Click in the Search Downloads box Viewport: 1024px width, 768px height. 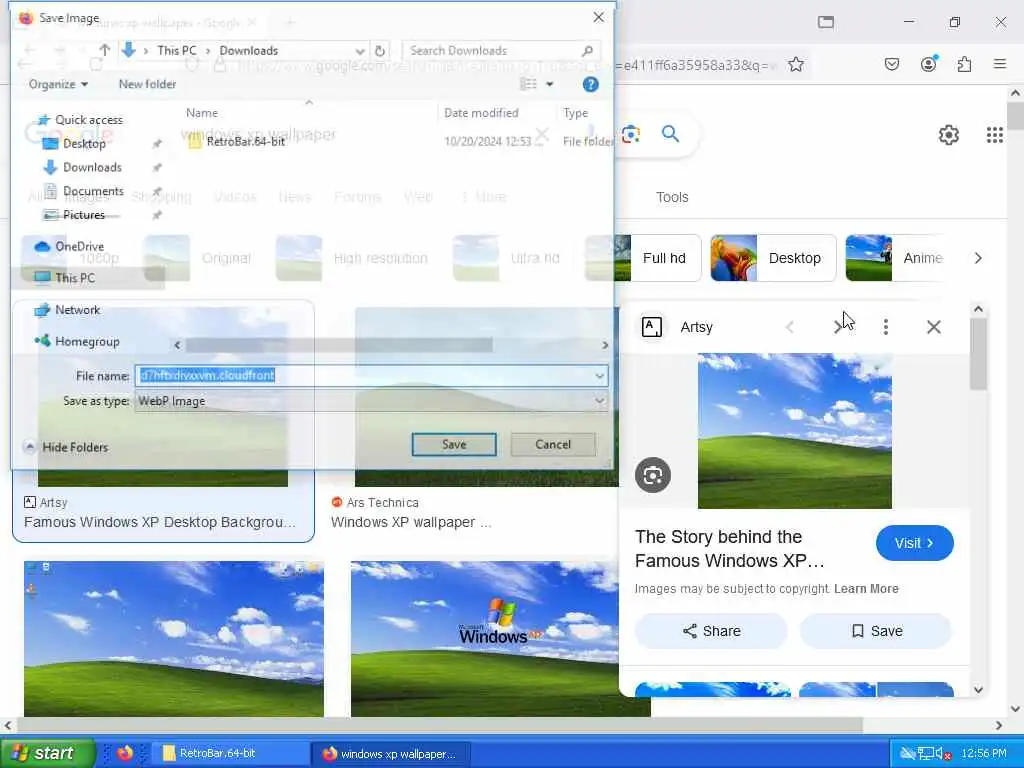[500, 50]
